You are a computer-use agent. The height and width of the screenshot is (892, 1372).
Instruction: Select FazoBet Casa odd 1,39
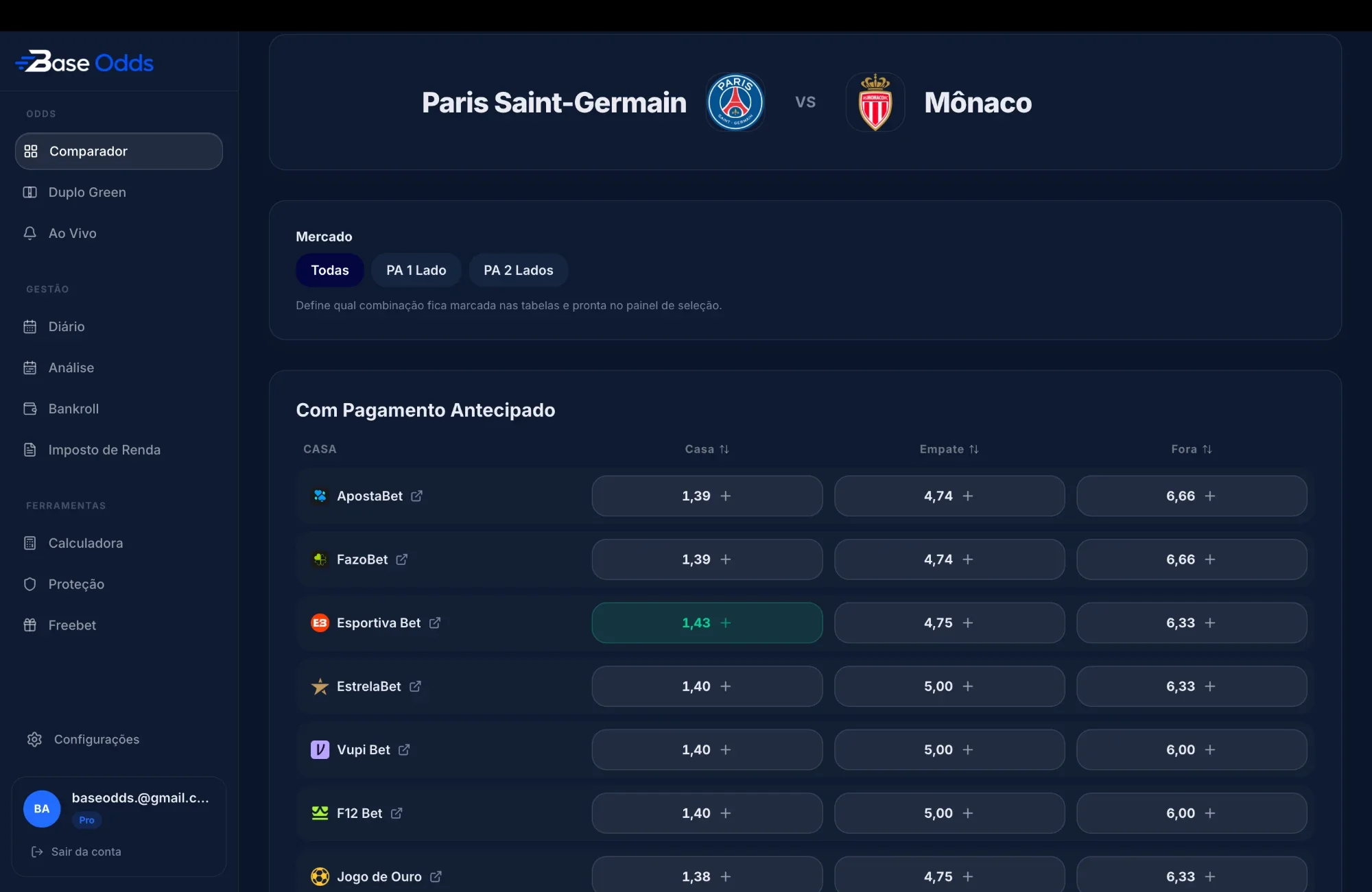point(707,559)
